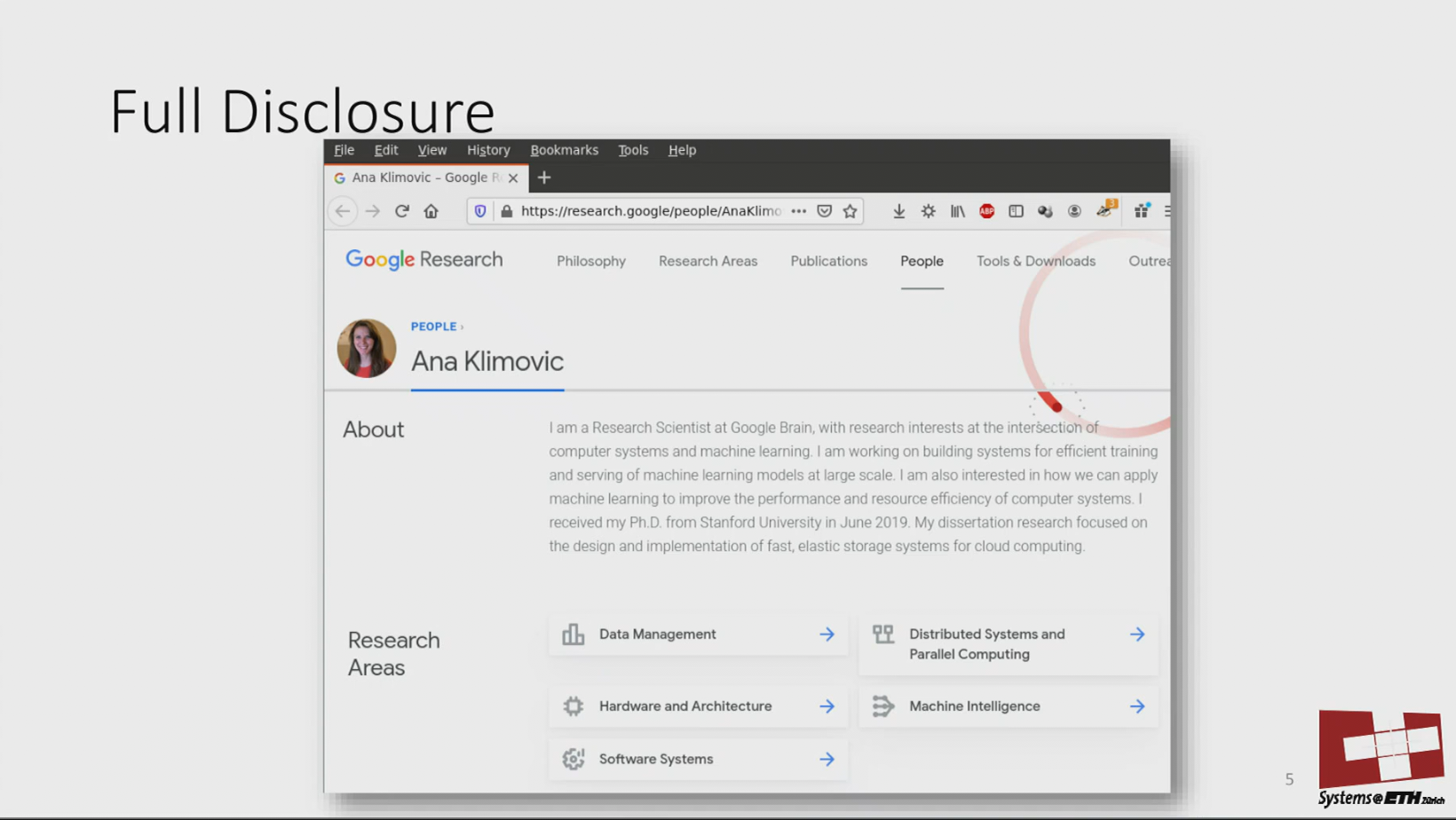
Task: Open Hardware and Architecture research area
Action: coord(698,706)
